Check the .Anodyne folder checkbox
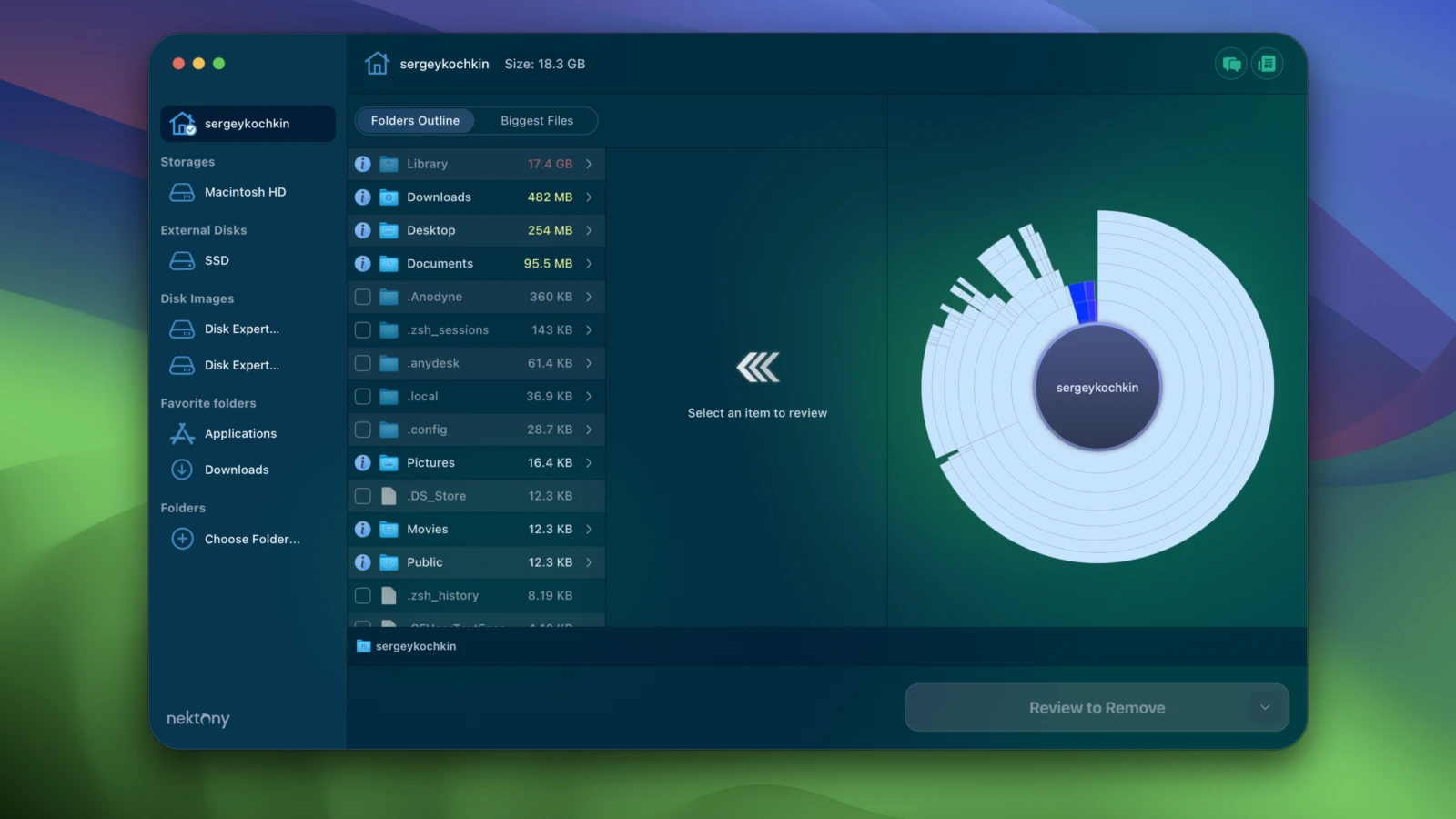This screenshot has width=1456, height=819. (x=362, y=297)
